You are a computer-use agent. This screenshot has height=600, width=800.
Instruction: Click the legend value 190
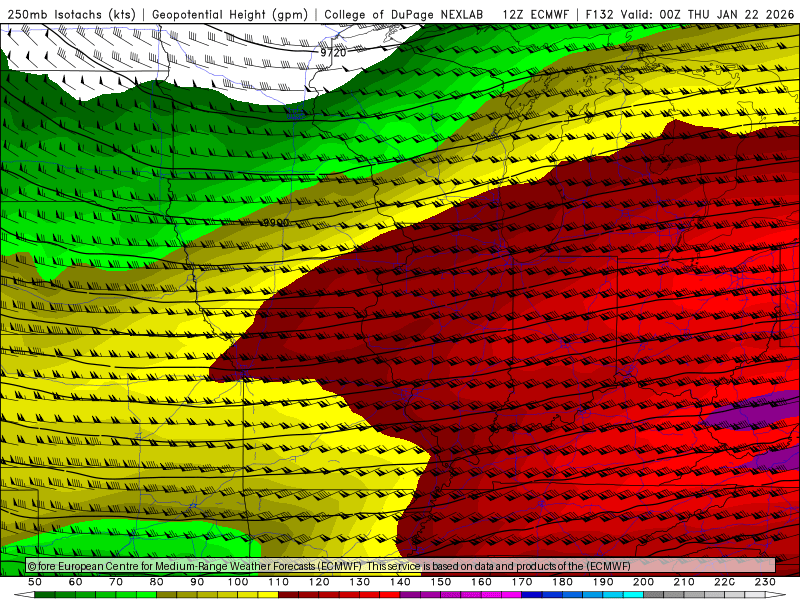(603, 582)
